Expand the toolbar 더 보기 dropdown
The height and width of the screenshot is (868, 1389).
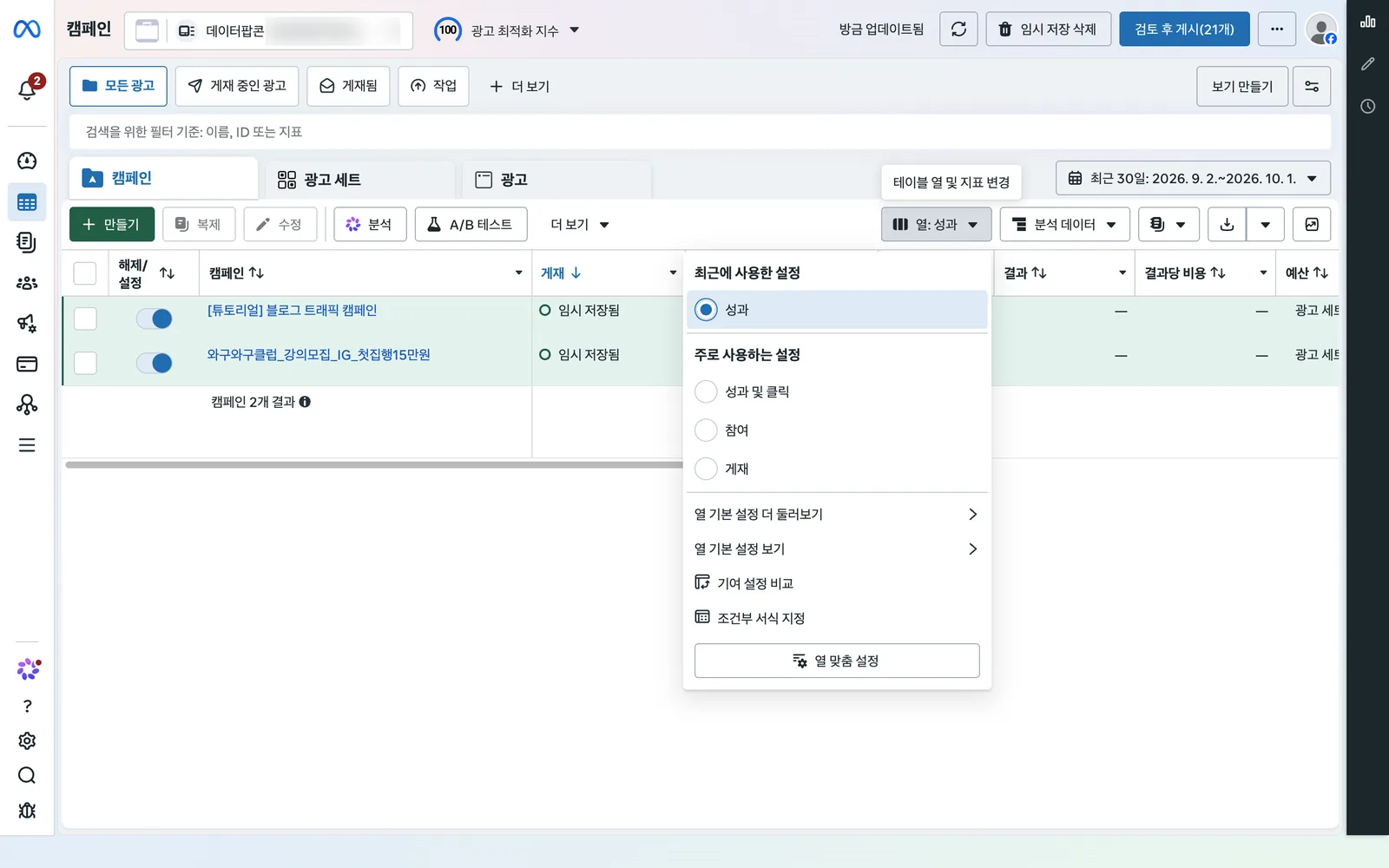click(580, 225)
